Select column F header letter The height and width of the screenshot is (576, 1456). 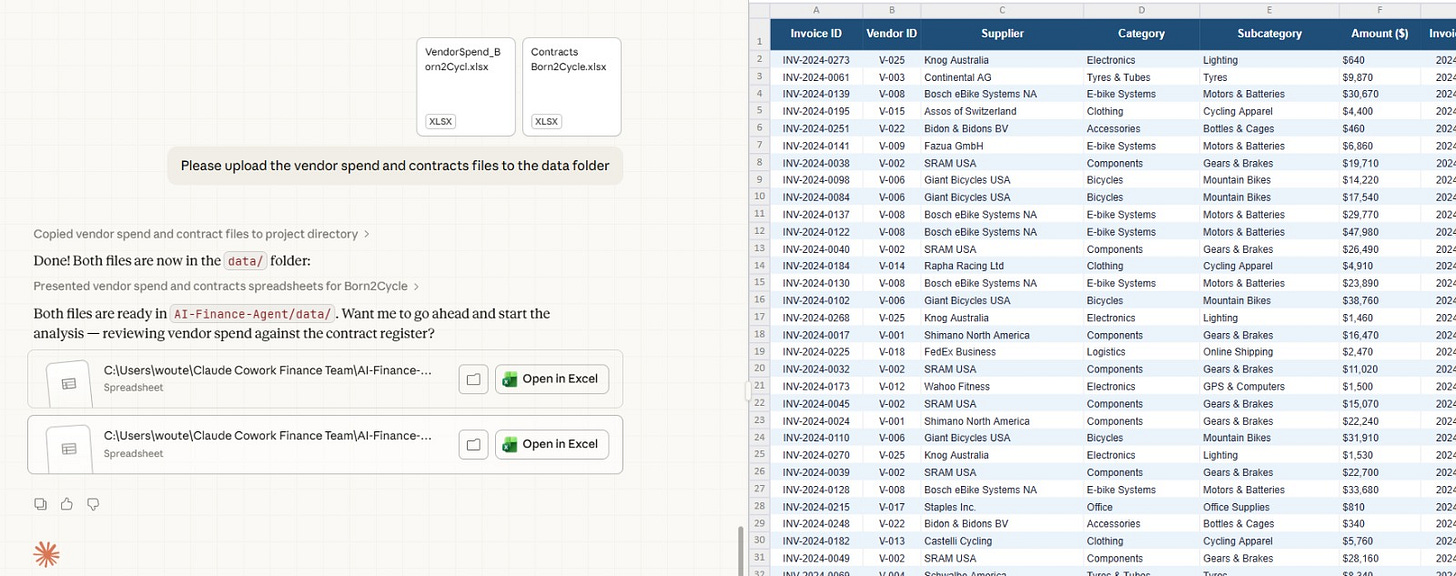[1379, 10]
